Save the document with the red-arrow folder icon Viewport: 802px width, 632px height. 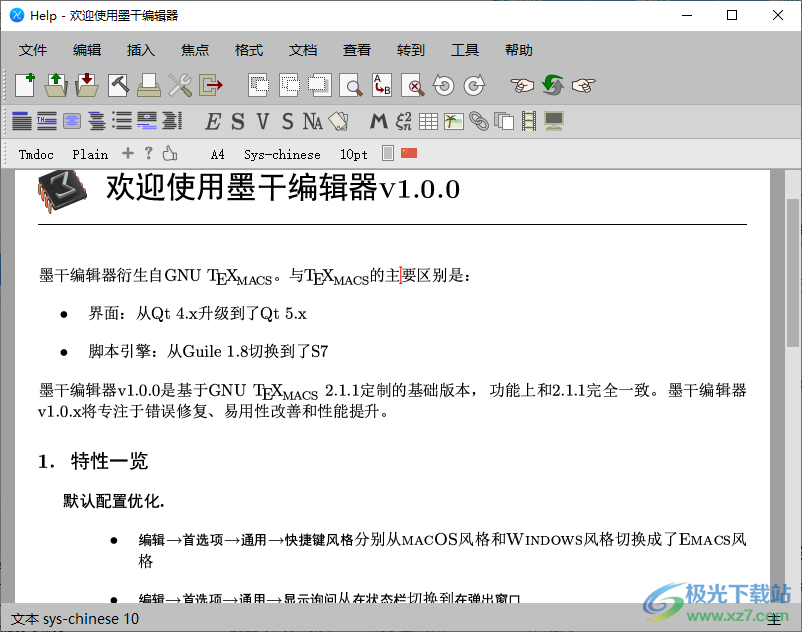coord(87,85)
